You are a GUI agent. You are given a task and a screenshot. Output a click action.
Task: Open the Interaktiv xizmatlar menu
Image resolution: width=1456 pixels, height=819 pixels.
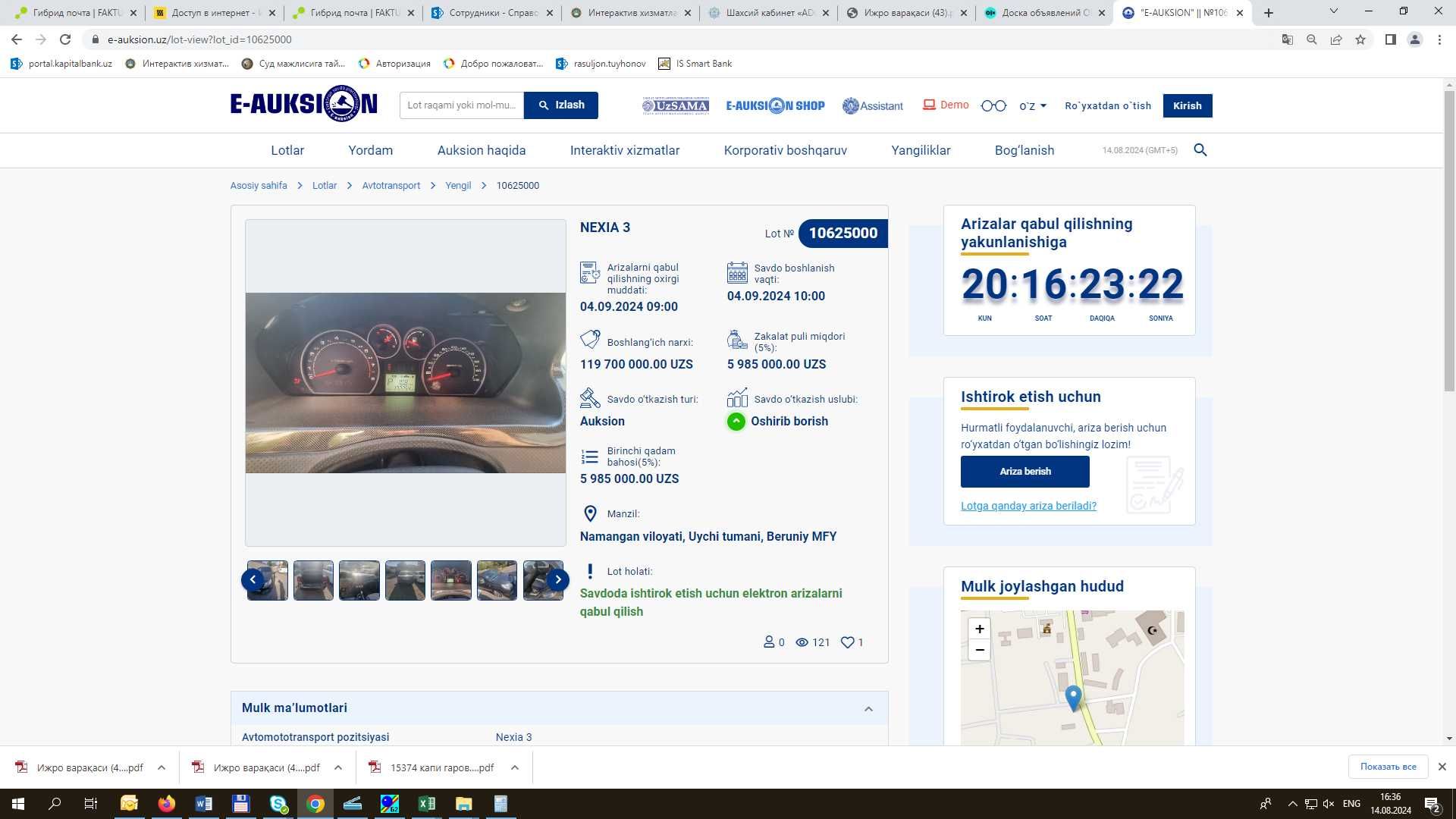click(x=625, y=150)
